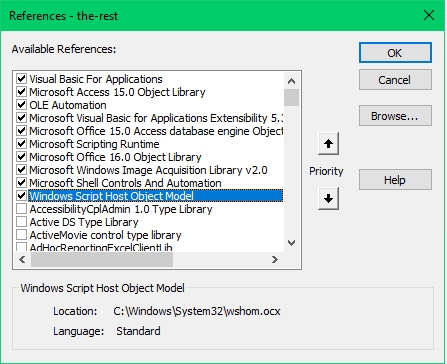Select the 'OLE Automation' row text
The height and width of the screenshot is (364, 447).
68,105
